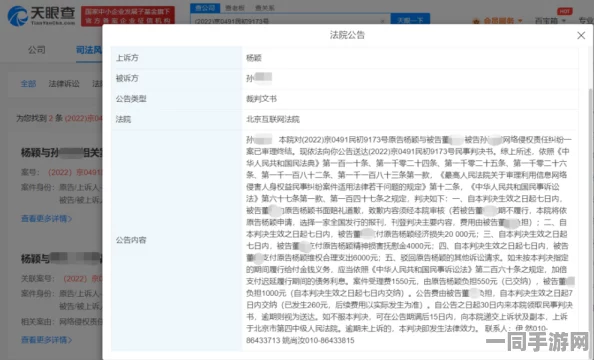Click the red HOT badge
This screenshot has width=594, height=360.
pos(564,11)
